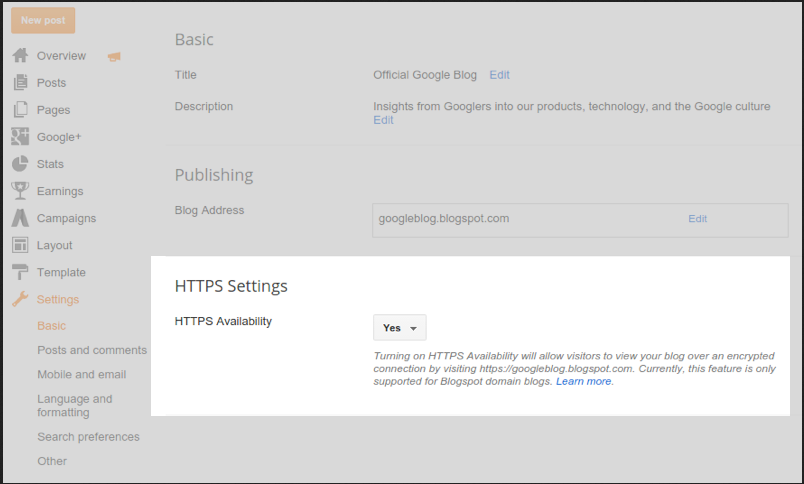Click the Template paint roller icon
Screen dimensions: 804x484
click(x=20, y=272)
